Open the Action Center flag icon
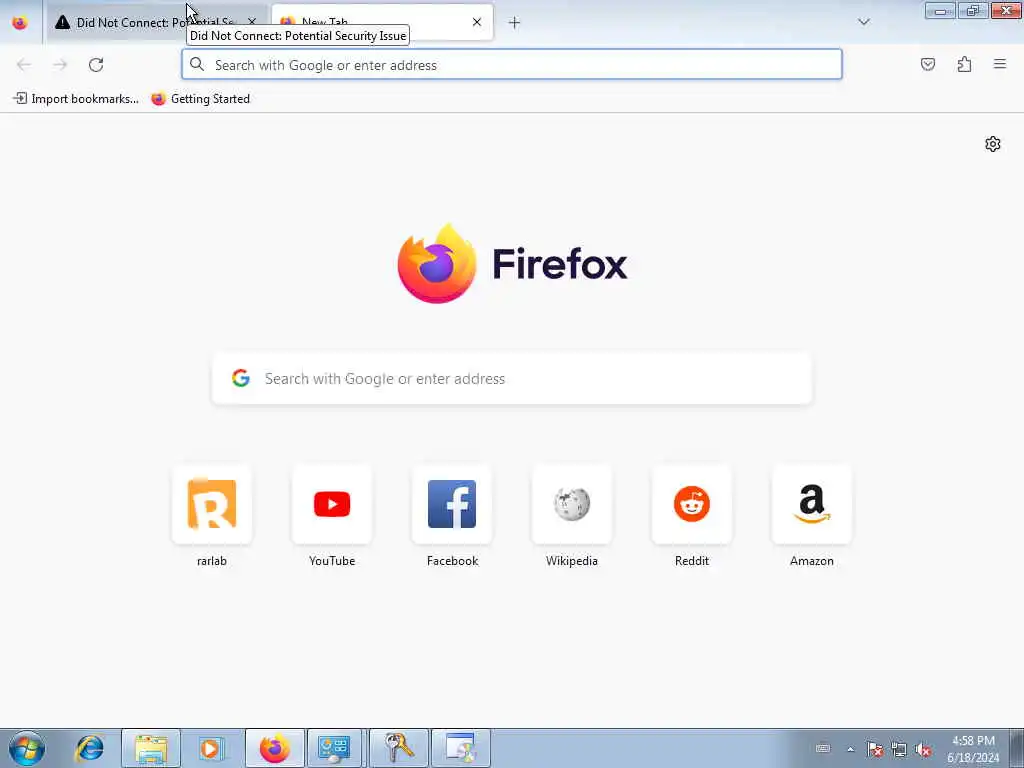1024x768 pixels. tap(875, 749)
